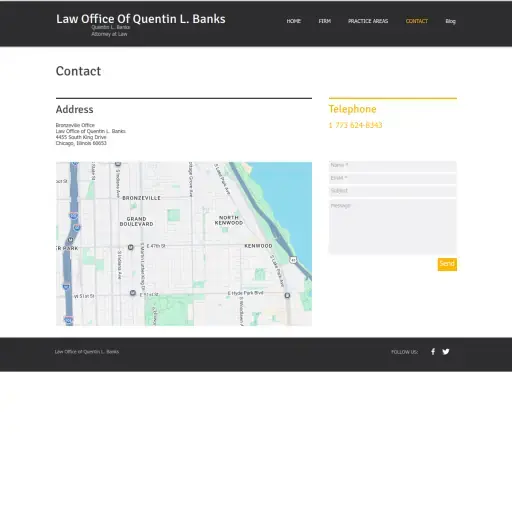Screen dimensions: 512x512
Task: Click the telephone number 1 773 624-8343
Action: pos(355,125)
